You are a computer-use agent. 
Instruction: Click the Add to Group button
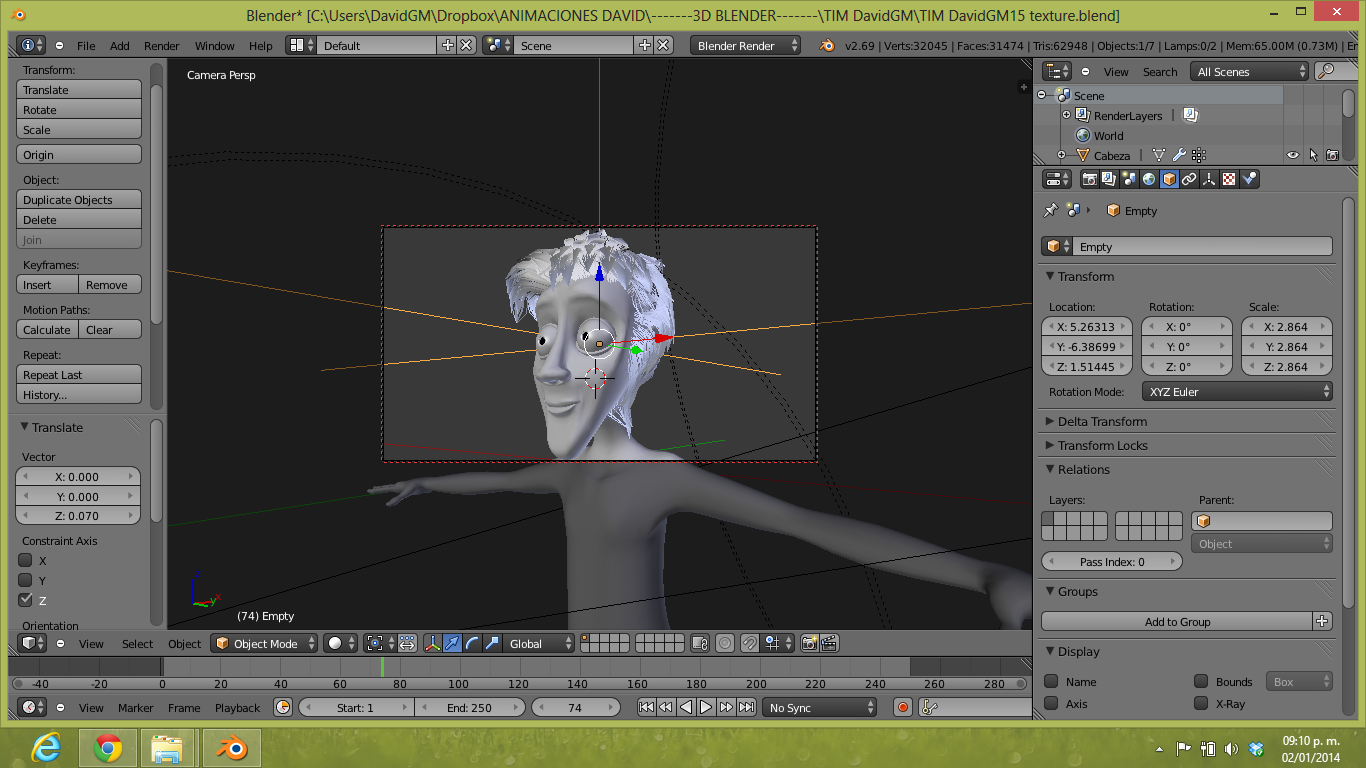[x=1177, y=621]
